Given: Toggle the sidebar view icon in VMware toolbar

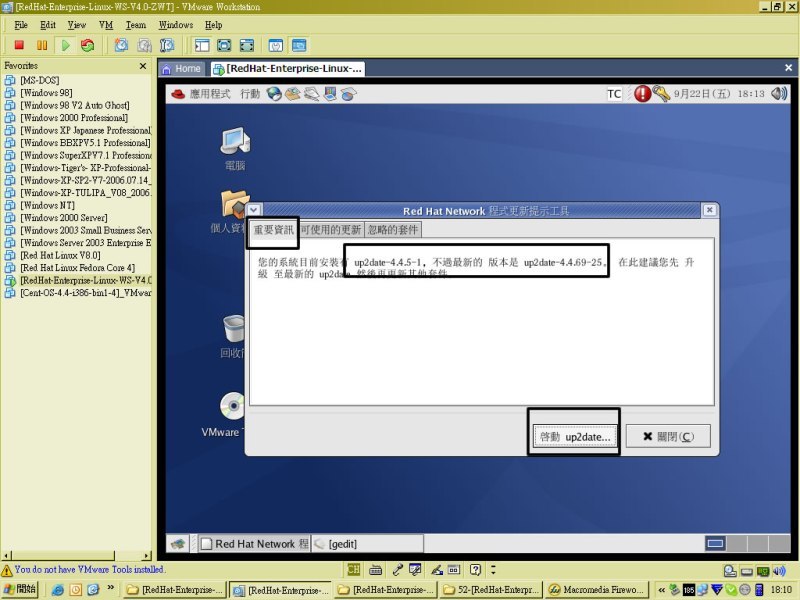Looking at the screenshot, I should pos(202,45).
